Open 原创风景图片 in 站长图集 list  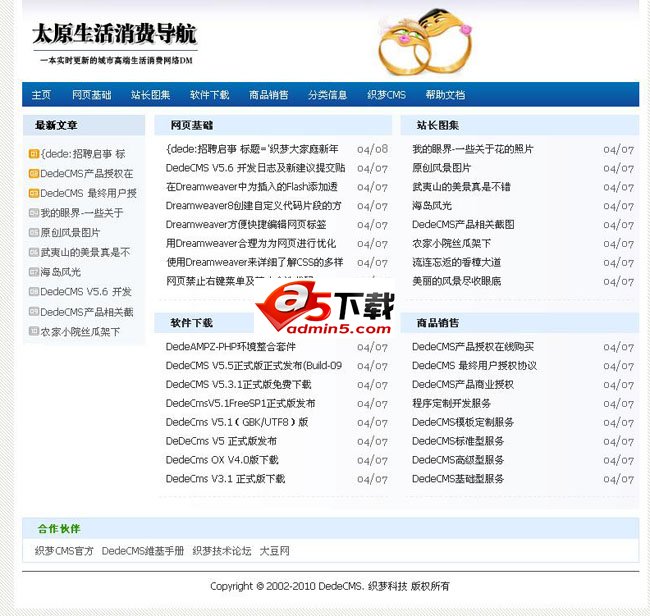pyautogui.click(x=441, y=168)
